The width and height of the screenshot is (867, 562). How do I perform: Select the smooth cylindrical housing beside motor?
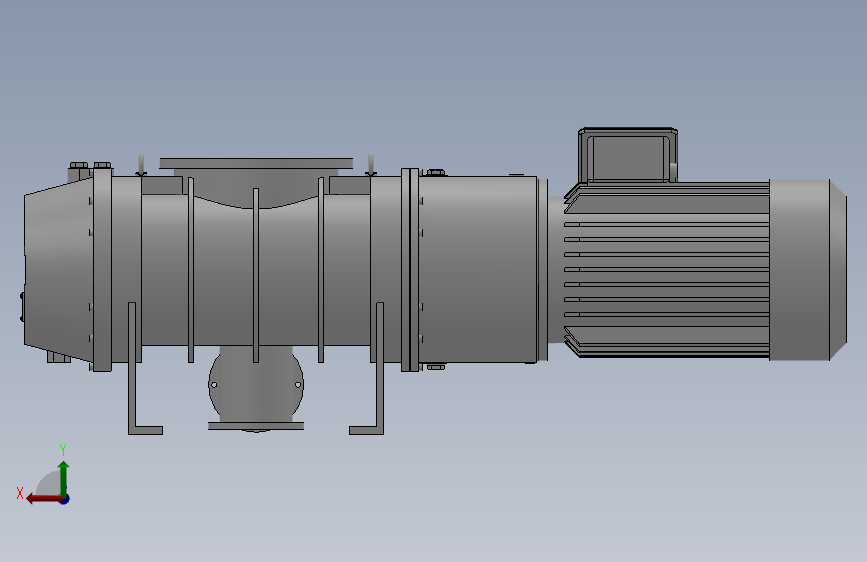(x=478, y=270)
